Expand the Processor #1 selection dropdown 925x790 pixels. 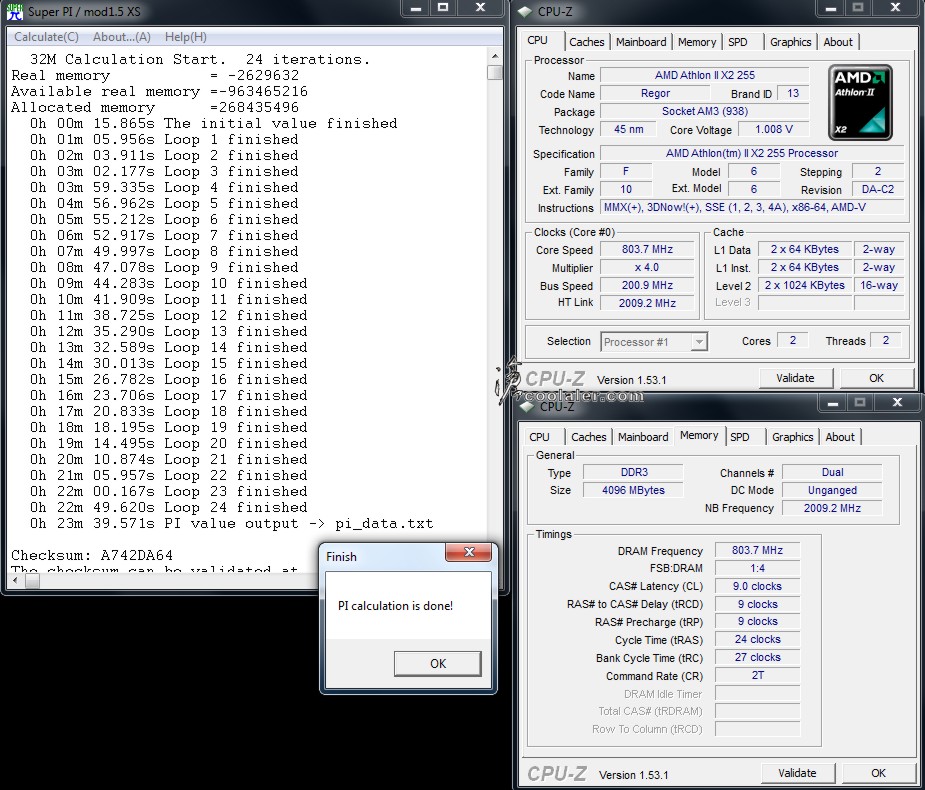click(x=699, y=342)
